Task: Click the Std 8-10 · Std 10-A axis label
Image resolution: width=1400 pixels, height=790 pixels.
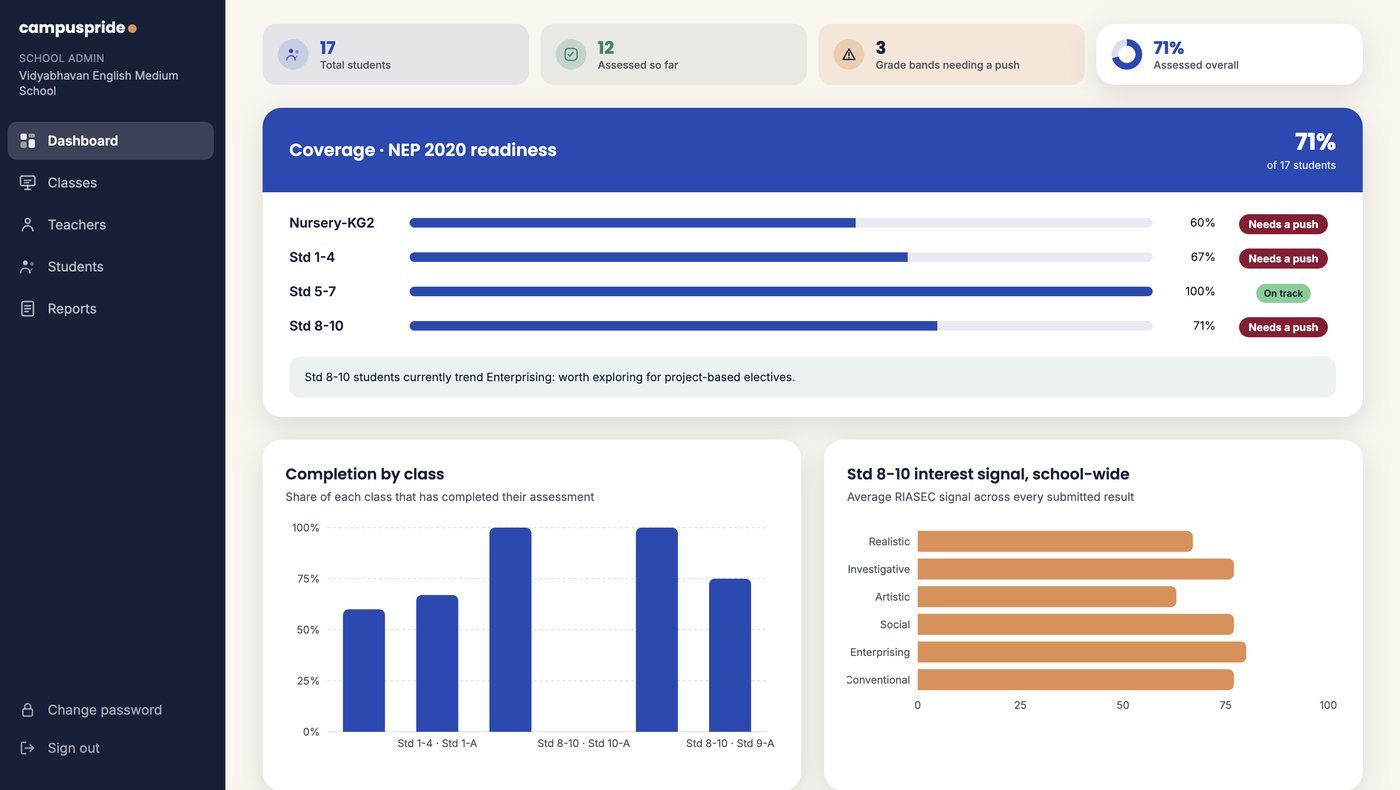Action: (584, 743)
